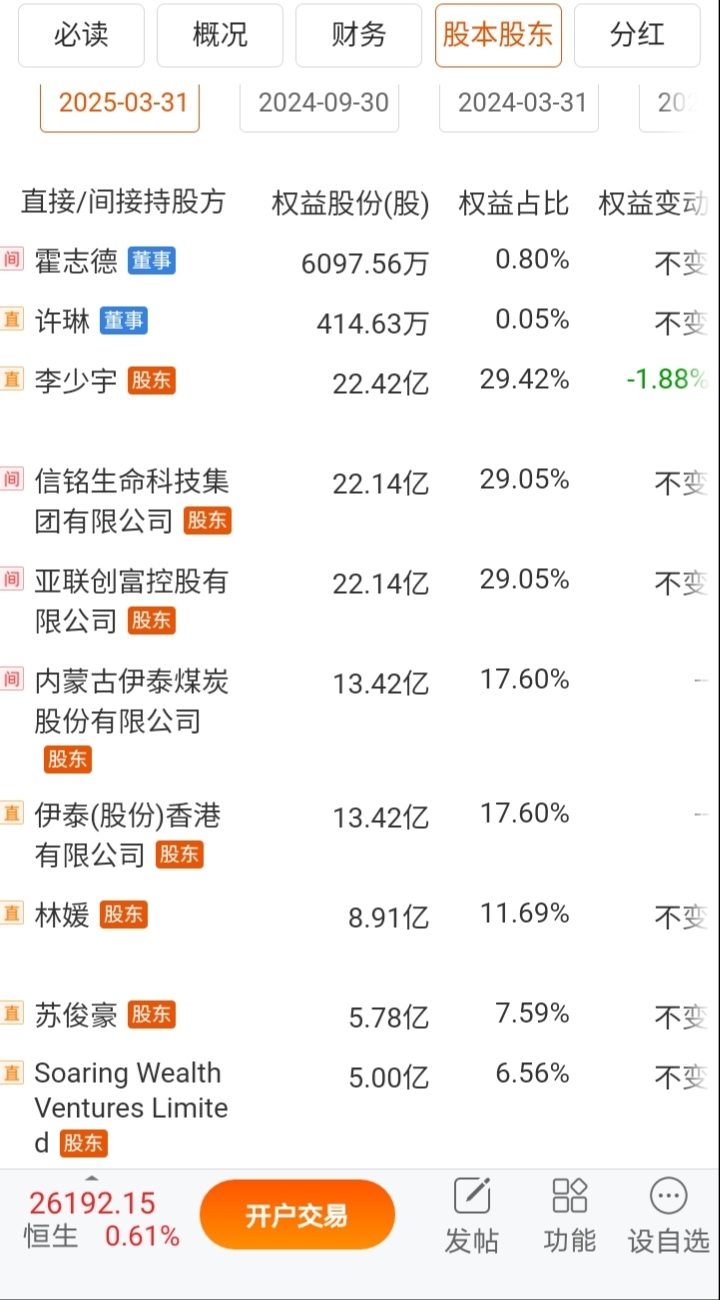Image resolution: width=720 pixels, height=1300 pixels.
Task: Switch to the 必读 tab
Action: tap(82, 35)
